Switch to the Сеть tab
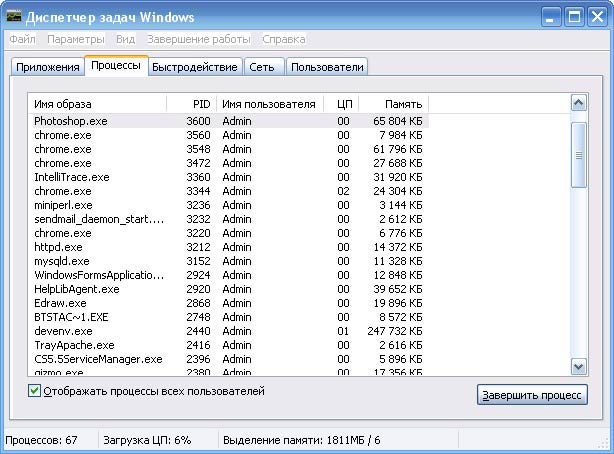Screen dimensions: 614x454 pyautogui.click(x=263, y=67)
